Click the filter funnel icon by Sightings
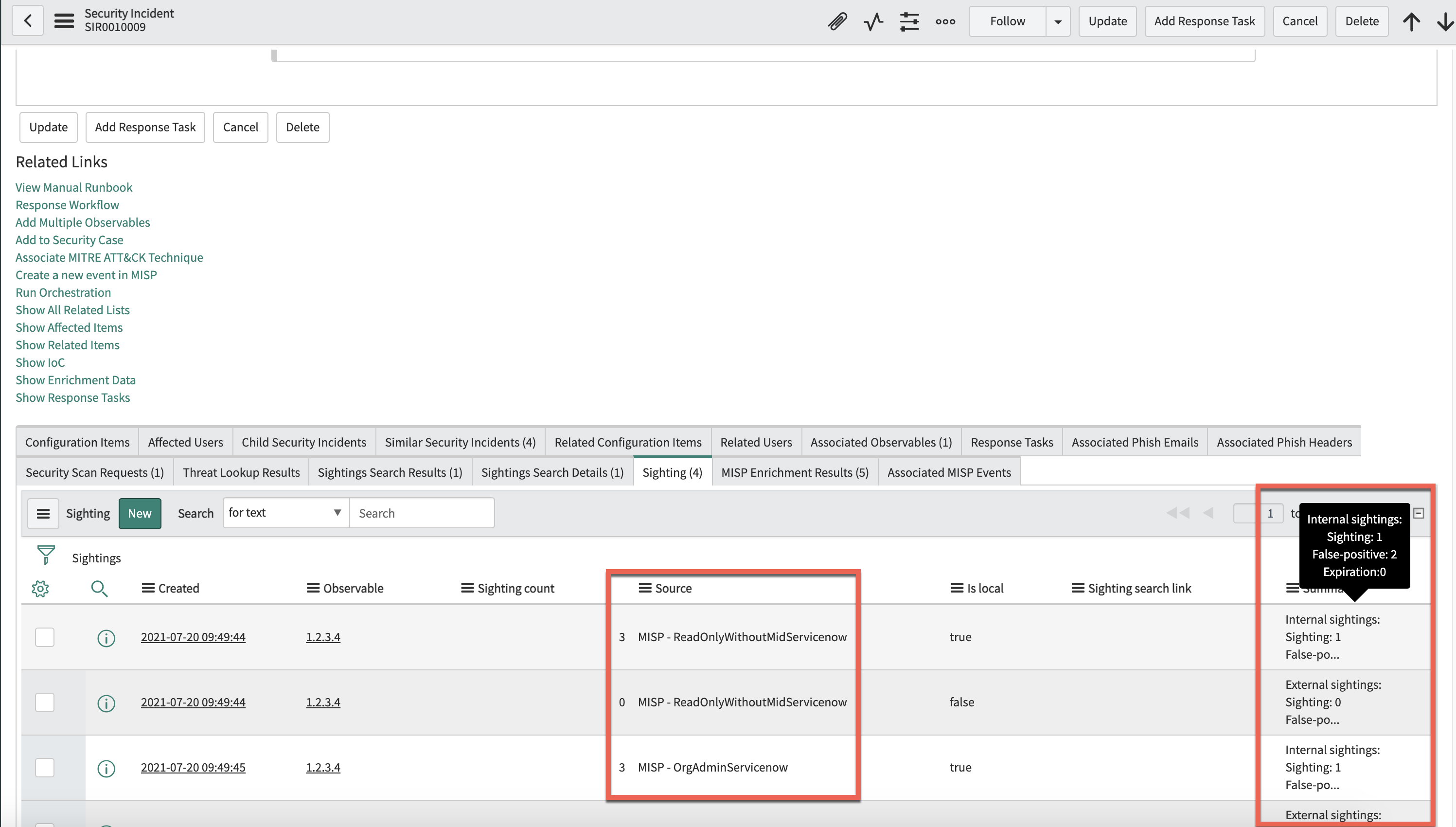Screen dimensions: 1456x827 click(45, 556)
